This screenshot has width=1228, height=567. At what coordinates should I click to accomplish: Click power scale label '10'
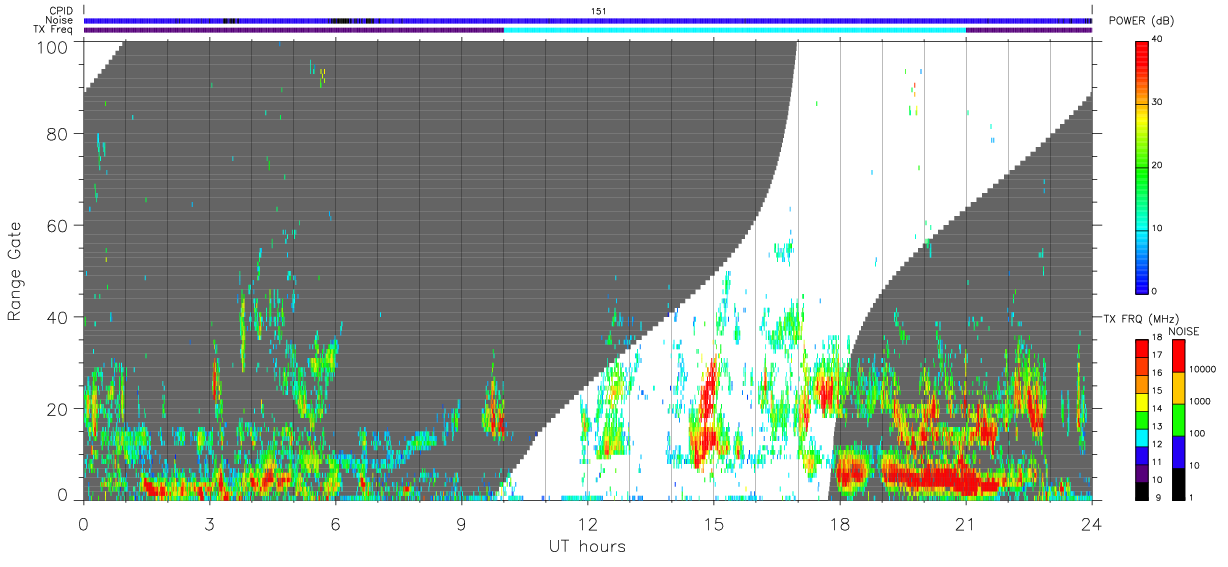click(x=1158, y=229)
